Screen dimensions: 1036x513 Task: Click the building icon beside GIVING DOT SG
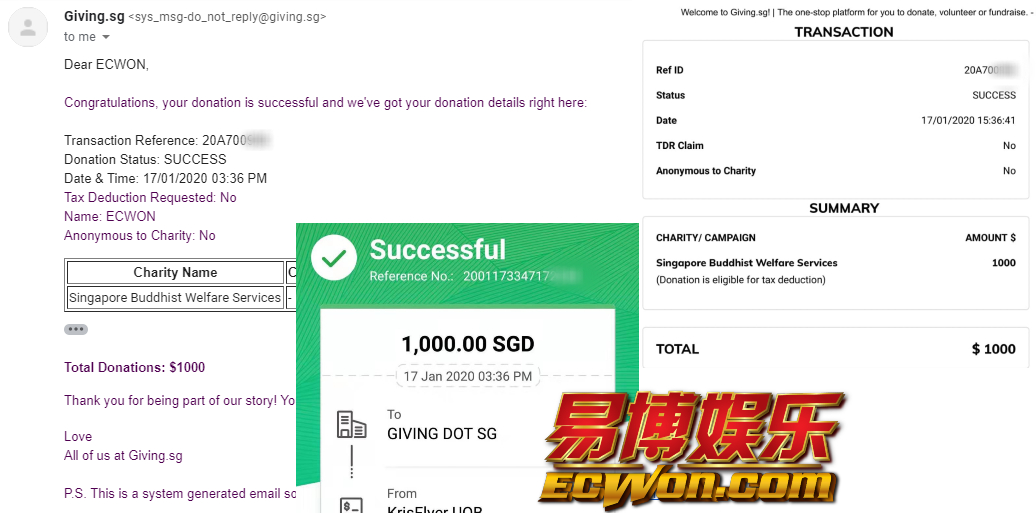[352, 424]
